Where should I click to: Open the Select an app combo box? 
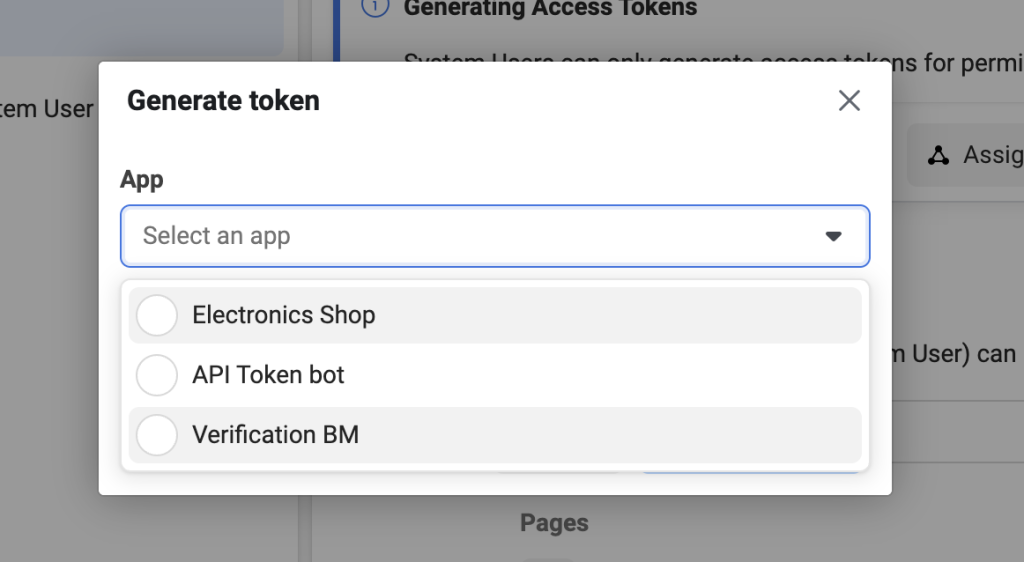point(495,236)
